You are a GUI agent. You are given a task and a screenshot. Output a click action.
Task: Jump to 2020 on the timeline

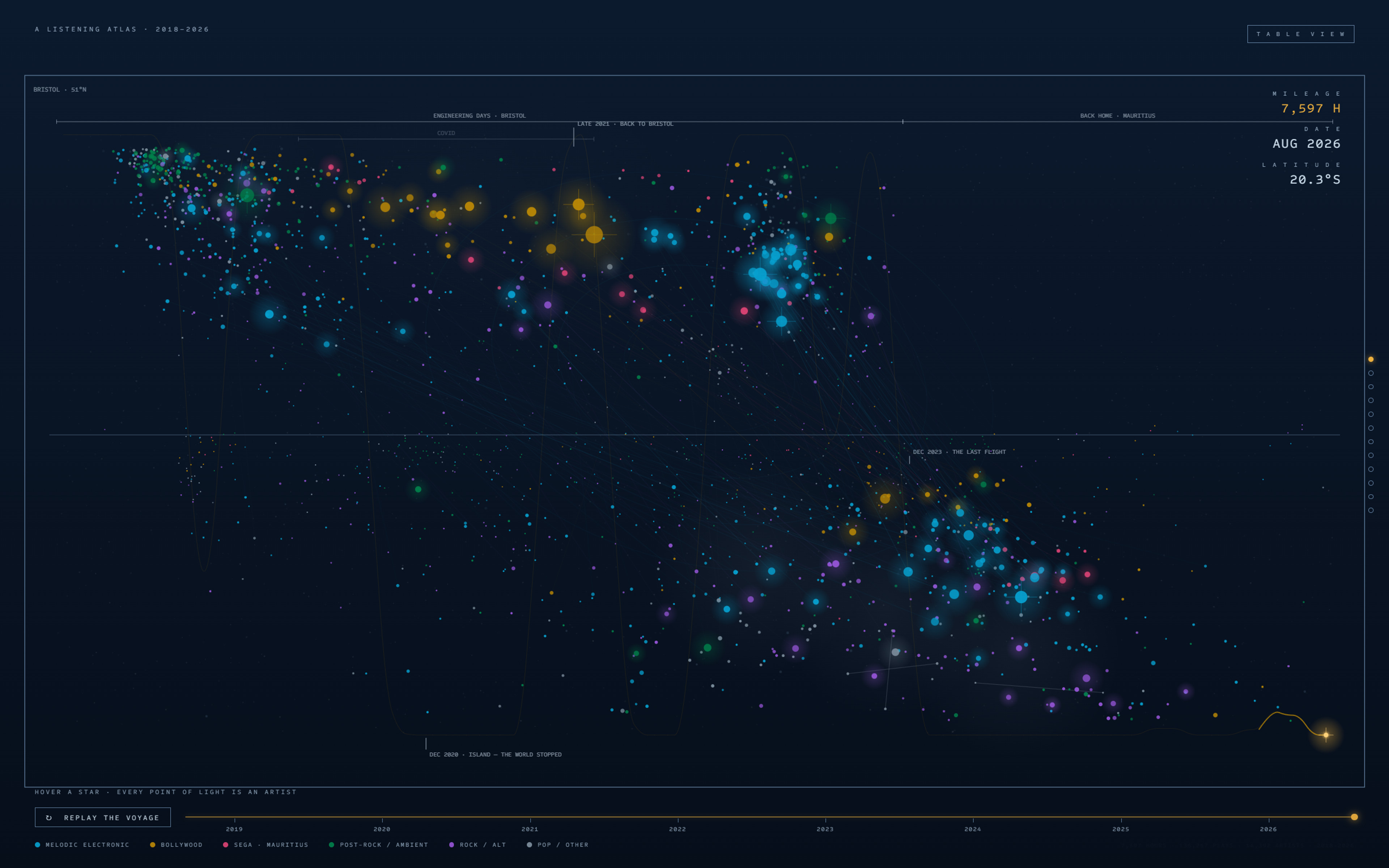point(382,829)
